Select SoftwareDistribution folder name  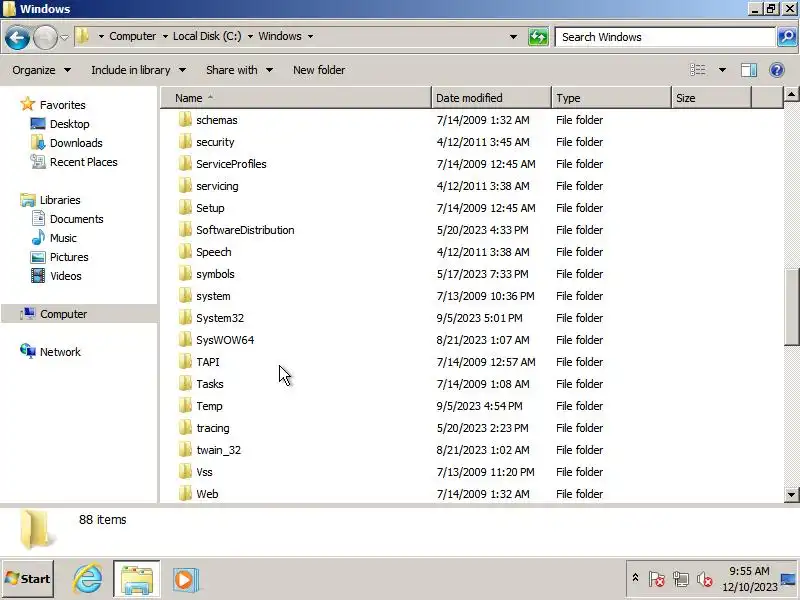pyautogui.click(x=245, y=230)
